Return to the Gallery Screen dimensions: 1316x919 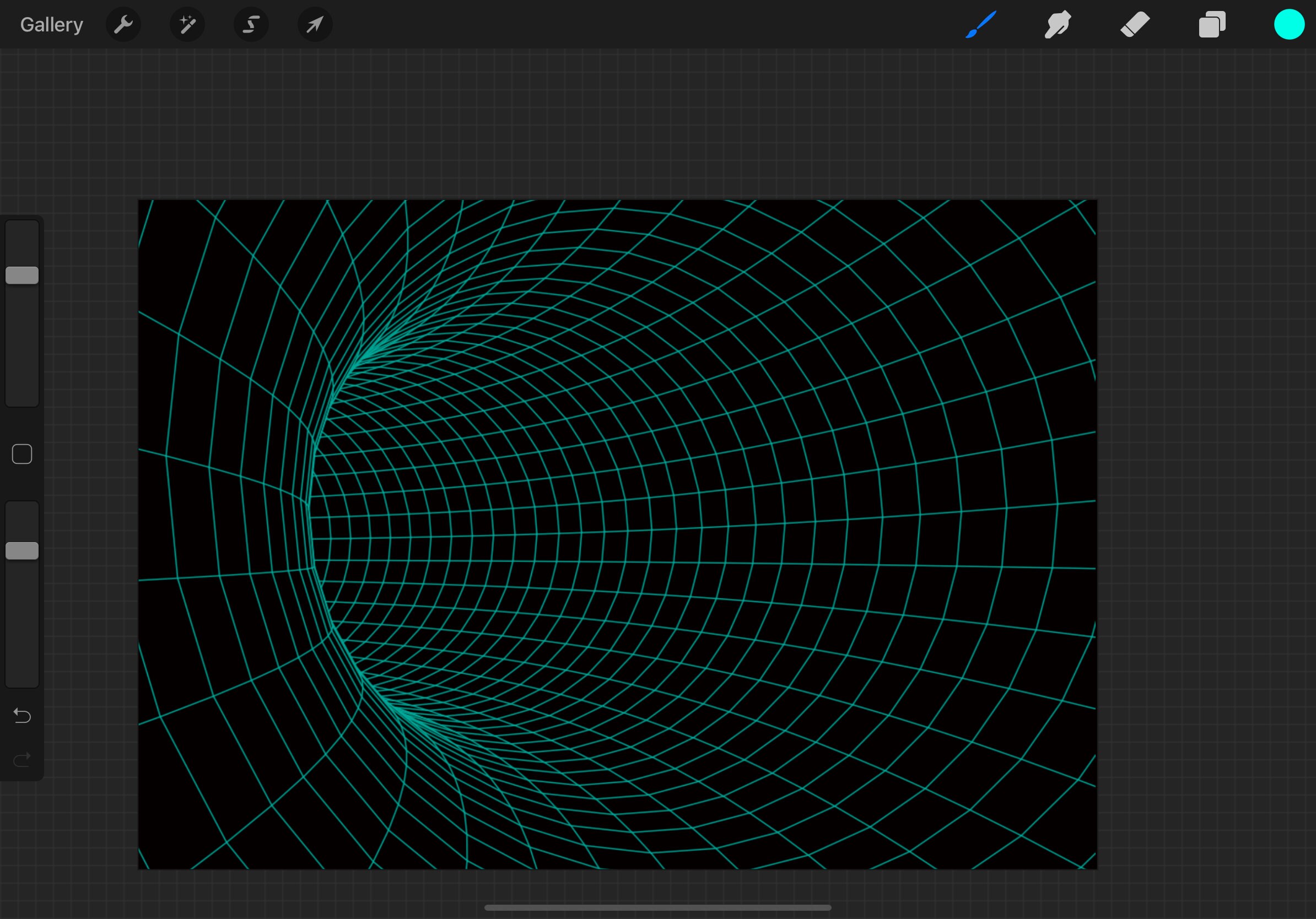pyautogui.click(x=52, y=25)
